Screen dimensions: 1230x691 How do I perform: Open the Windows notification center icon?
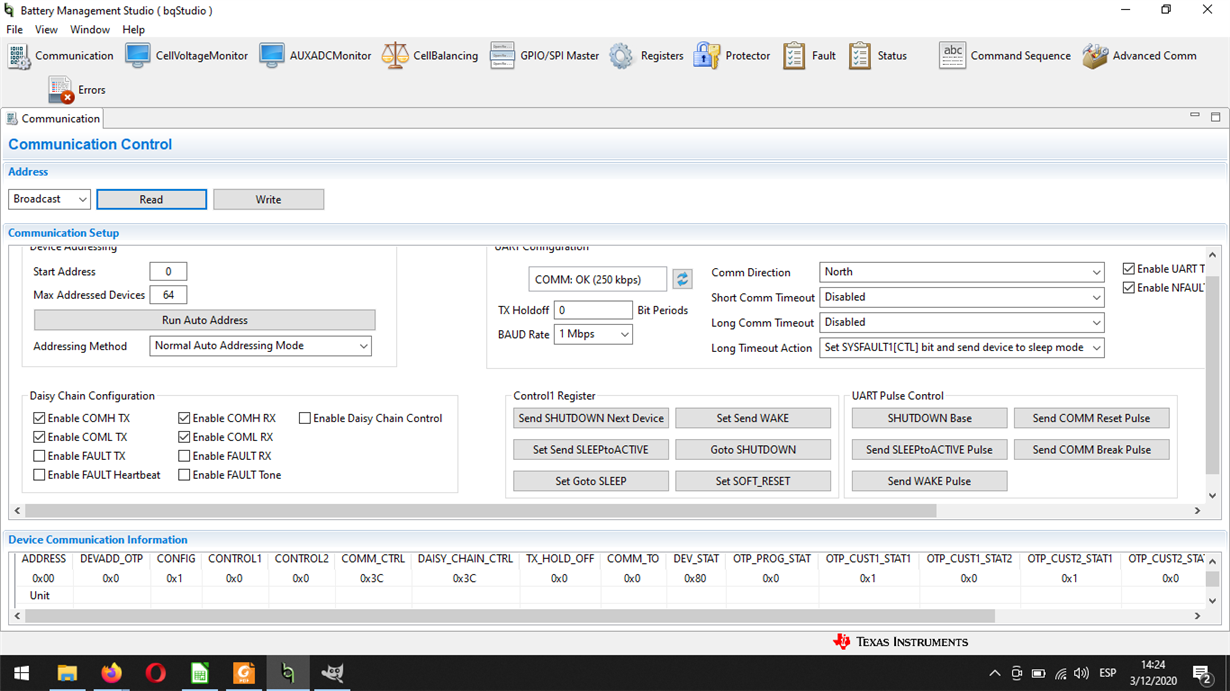coord(1202,673)
